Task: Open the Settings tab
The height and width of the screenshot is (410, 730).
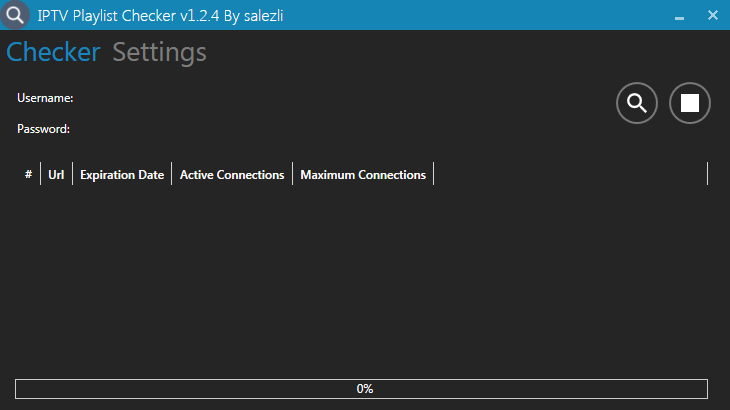Action: coord(159,52)
